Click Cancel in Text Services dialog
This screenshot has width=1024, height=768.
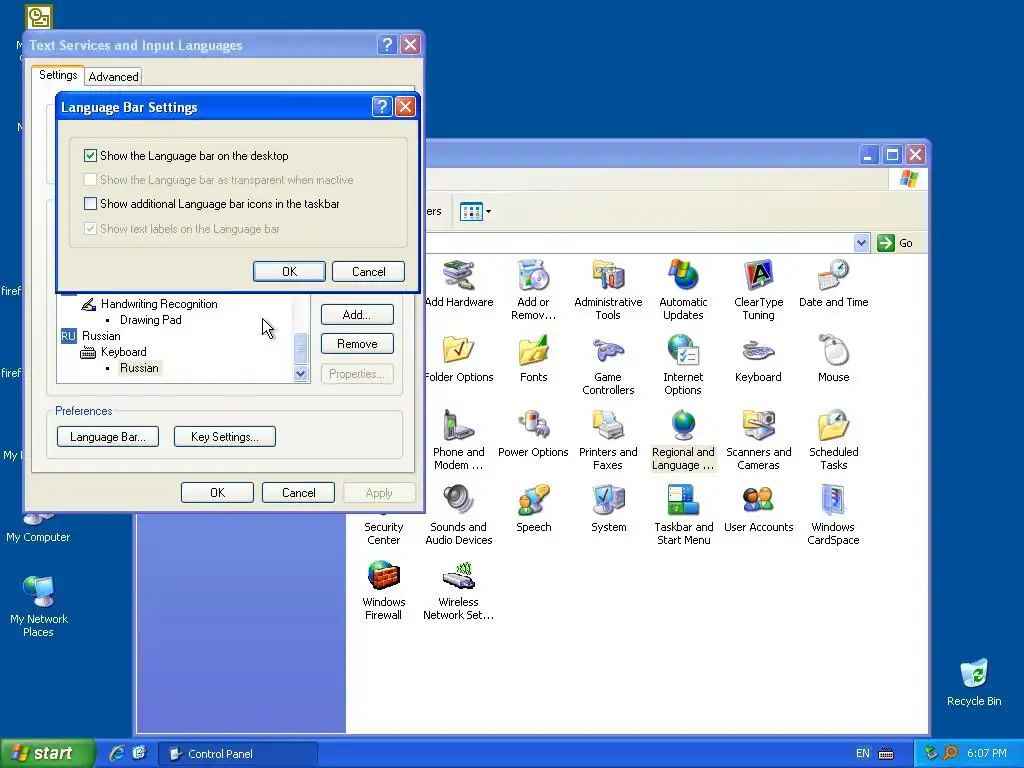(x=298, y=492)
